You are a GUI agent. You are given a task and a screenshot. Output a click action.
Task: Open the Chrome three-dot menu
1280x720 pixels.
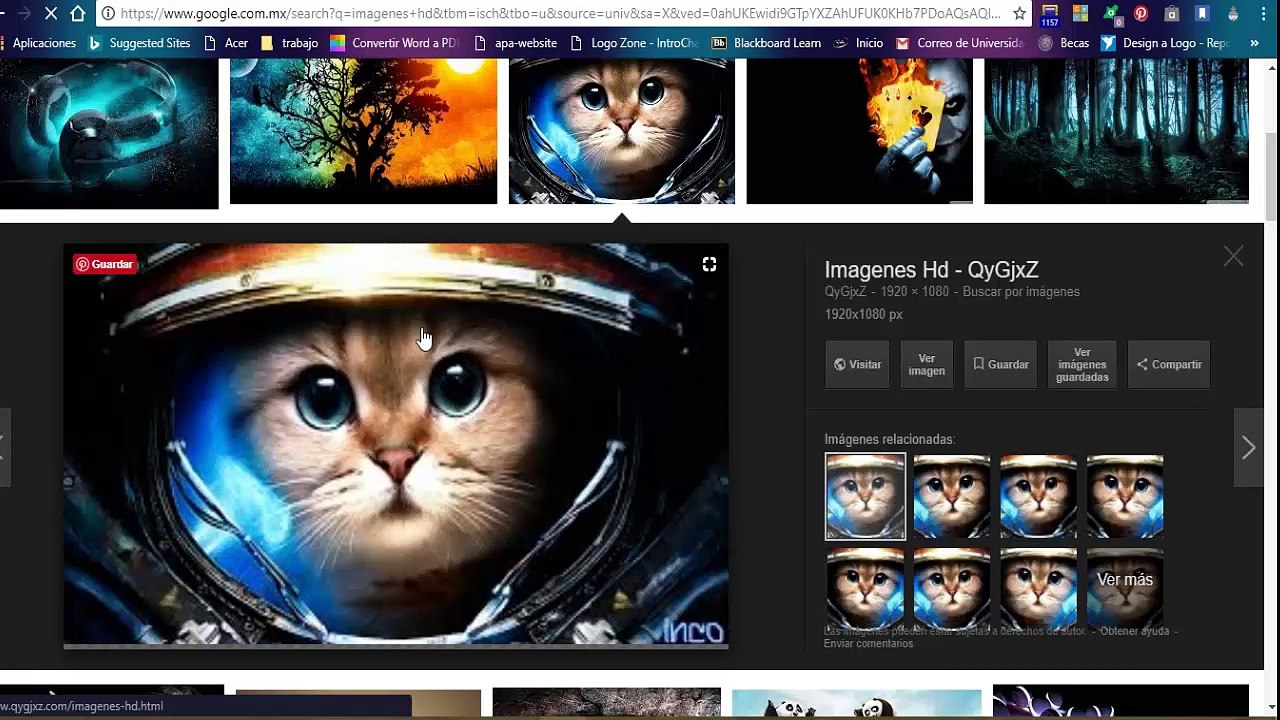1264,14
